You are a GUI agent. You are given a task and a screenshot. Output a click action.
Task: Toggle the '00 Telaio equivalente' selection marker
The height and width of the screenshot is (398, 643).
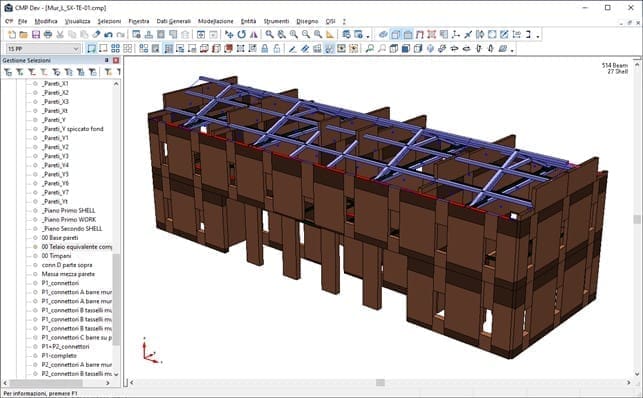35,247
